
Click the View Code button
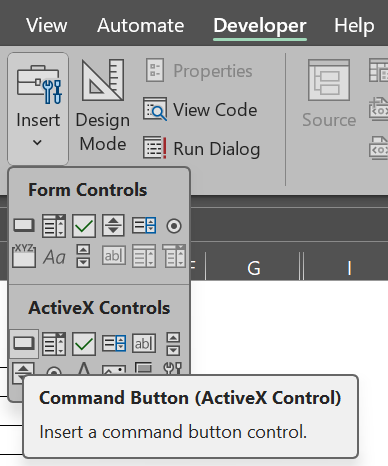point(200,110)
